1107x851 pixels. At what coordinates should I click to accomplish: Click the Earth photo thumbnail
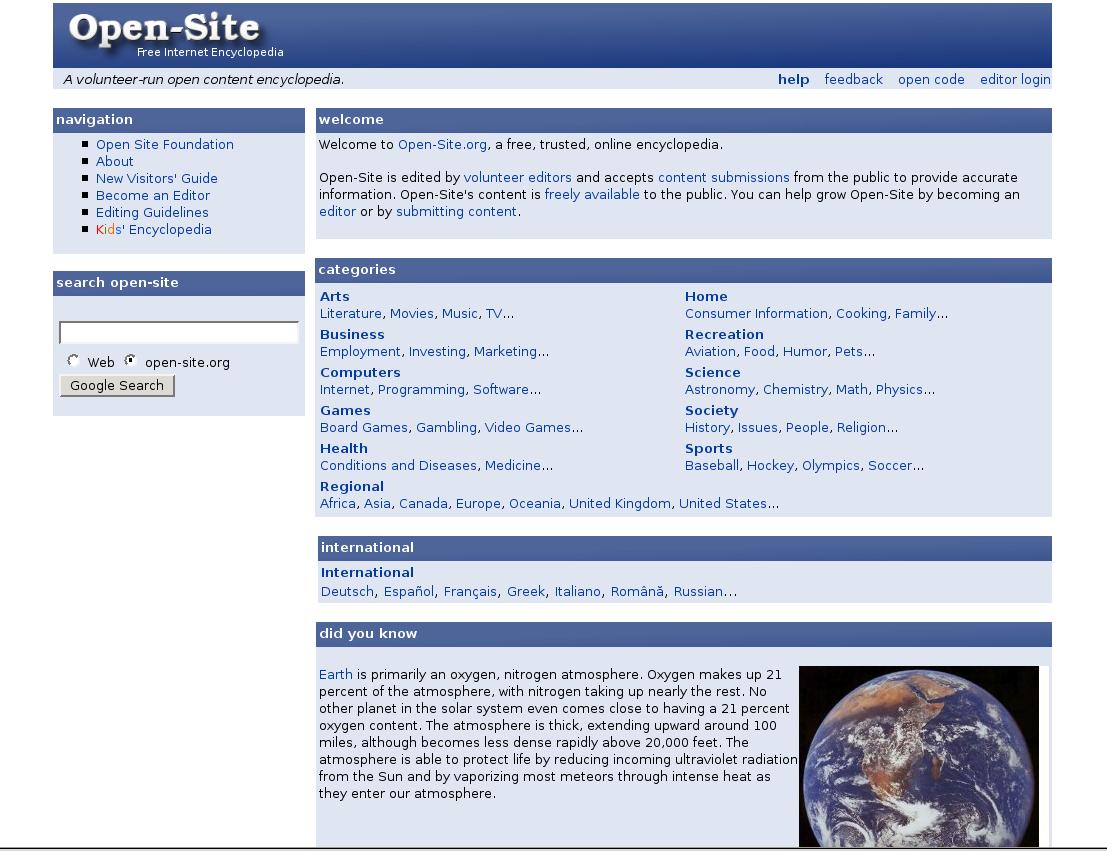coord(919,756)
